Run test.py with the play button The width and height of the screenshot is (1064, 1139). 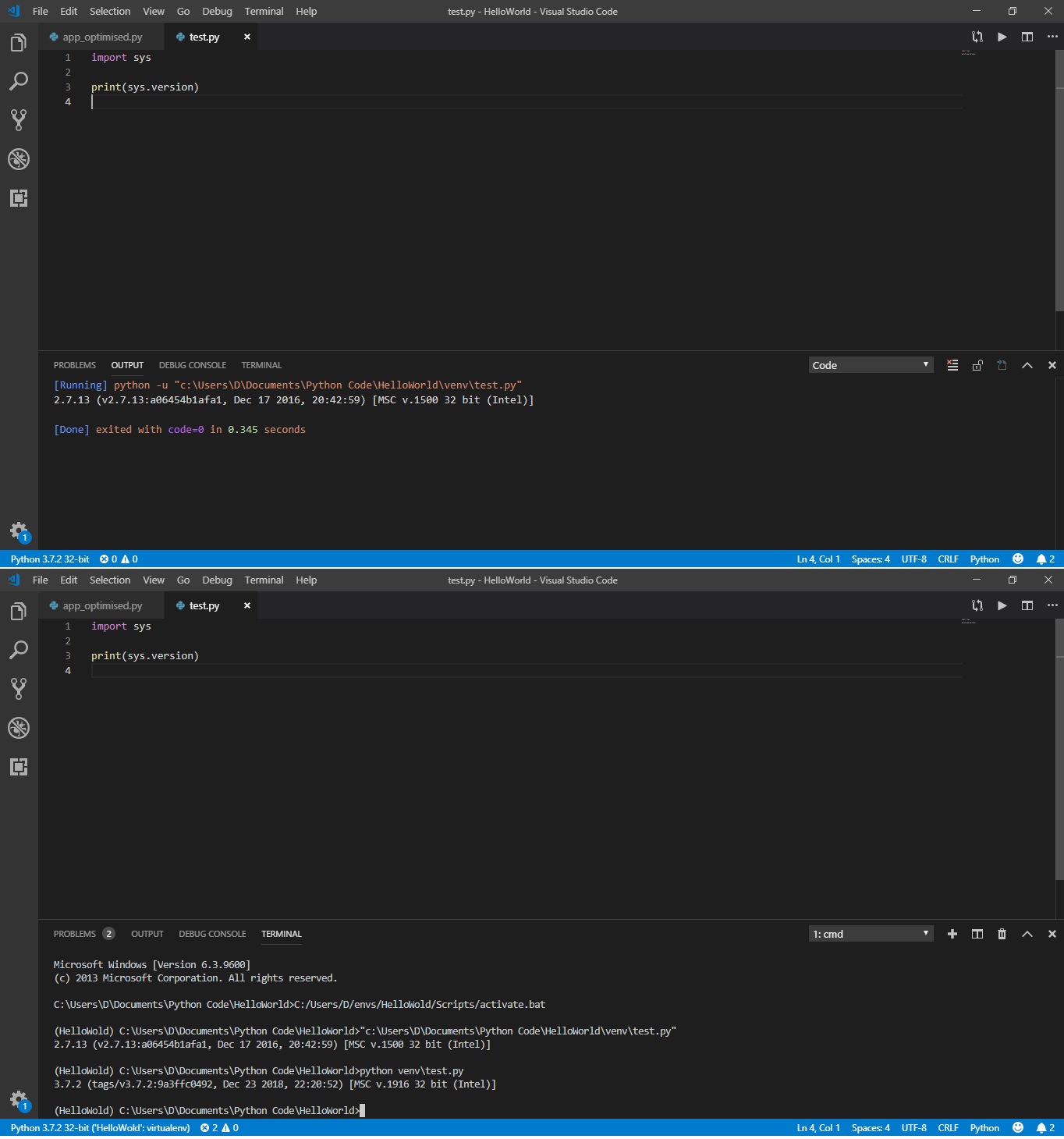[x=1002, y=37]
